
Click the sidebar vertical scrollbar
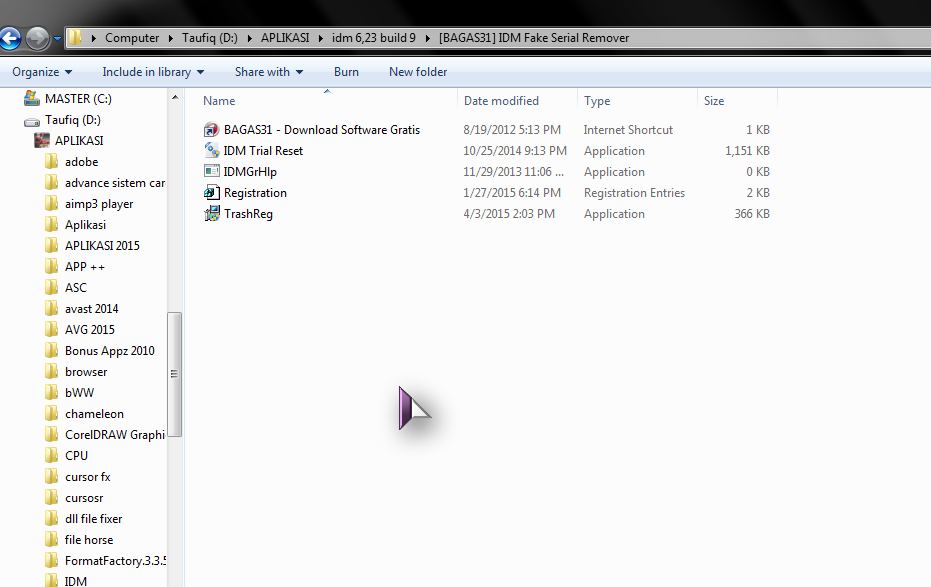(x=177, y=370)
